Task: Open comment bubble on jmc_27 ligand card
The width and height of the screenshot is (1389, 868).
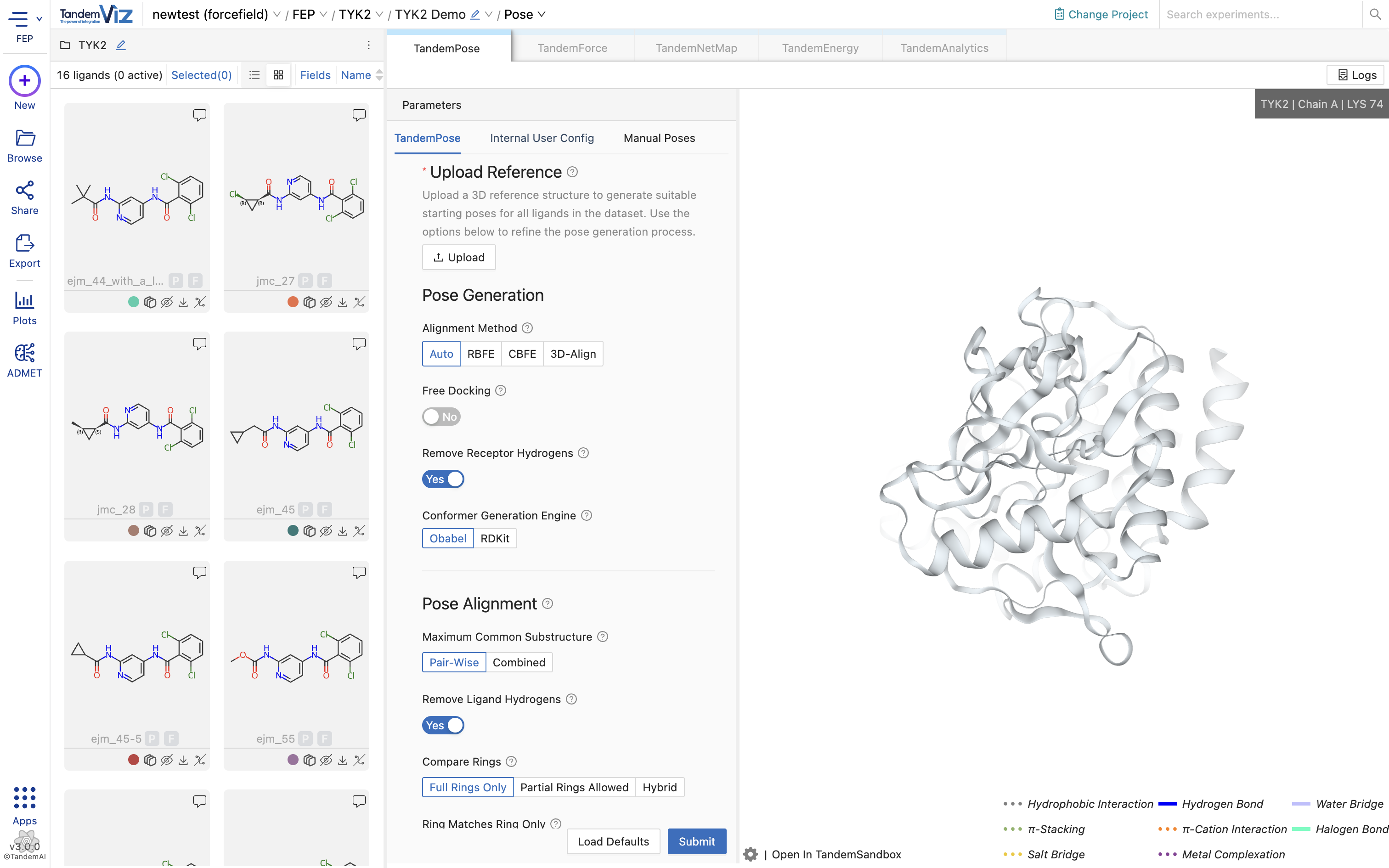Action: pyautogui.click(x=359, y=115)
